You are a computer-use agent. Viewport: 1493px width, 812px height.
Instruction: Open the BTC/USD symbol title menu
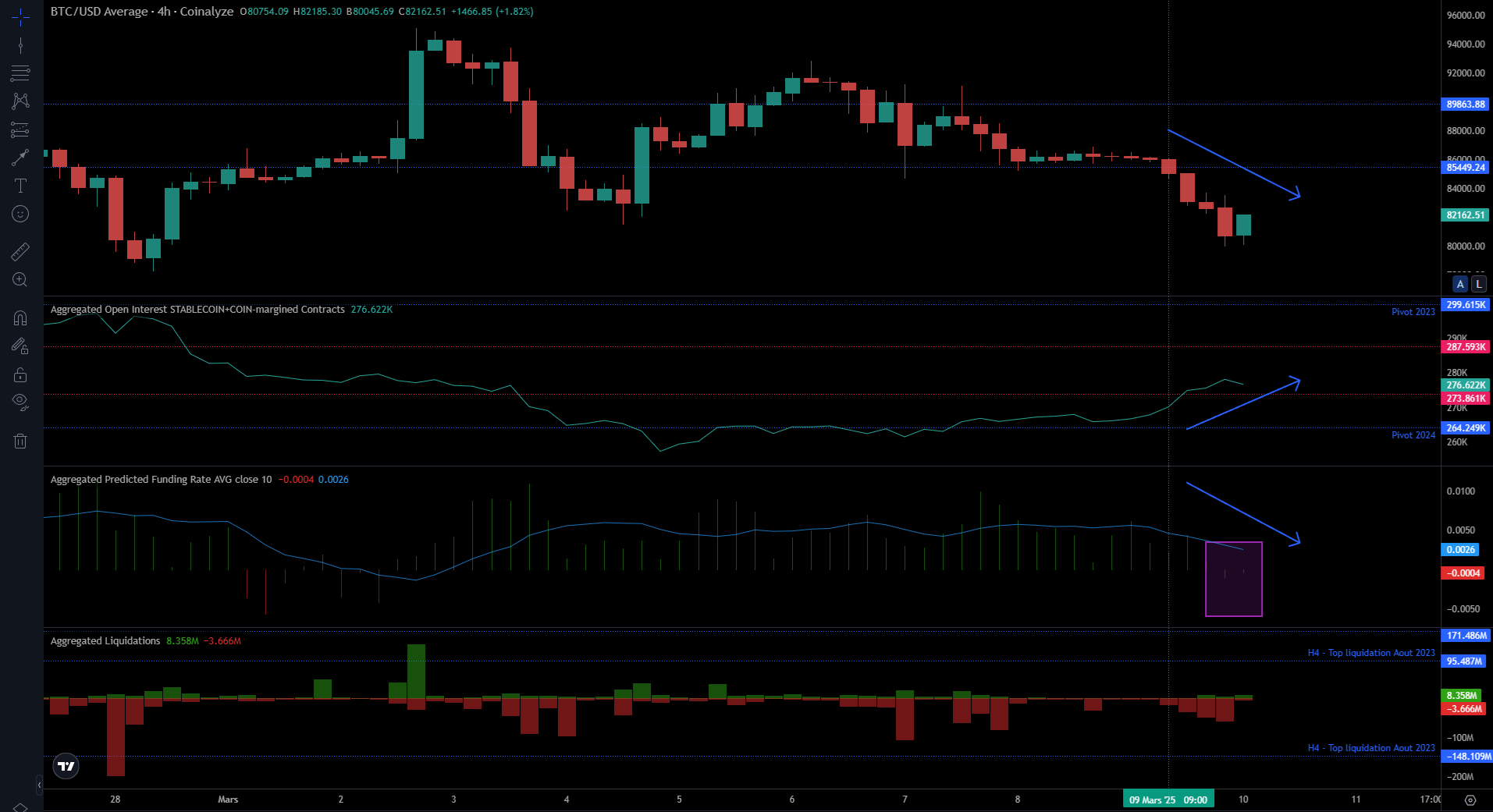click(x=98, y=12)
